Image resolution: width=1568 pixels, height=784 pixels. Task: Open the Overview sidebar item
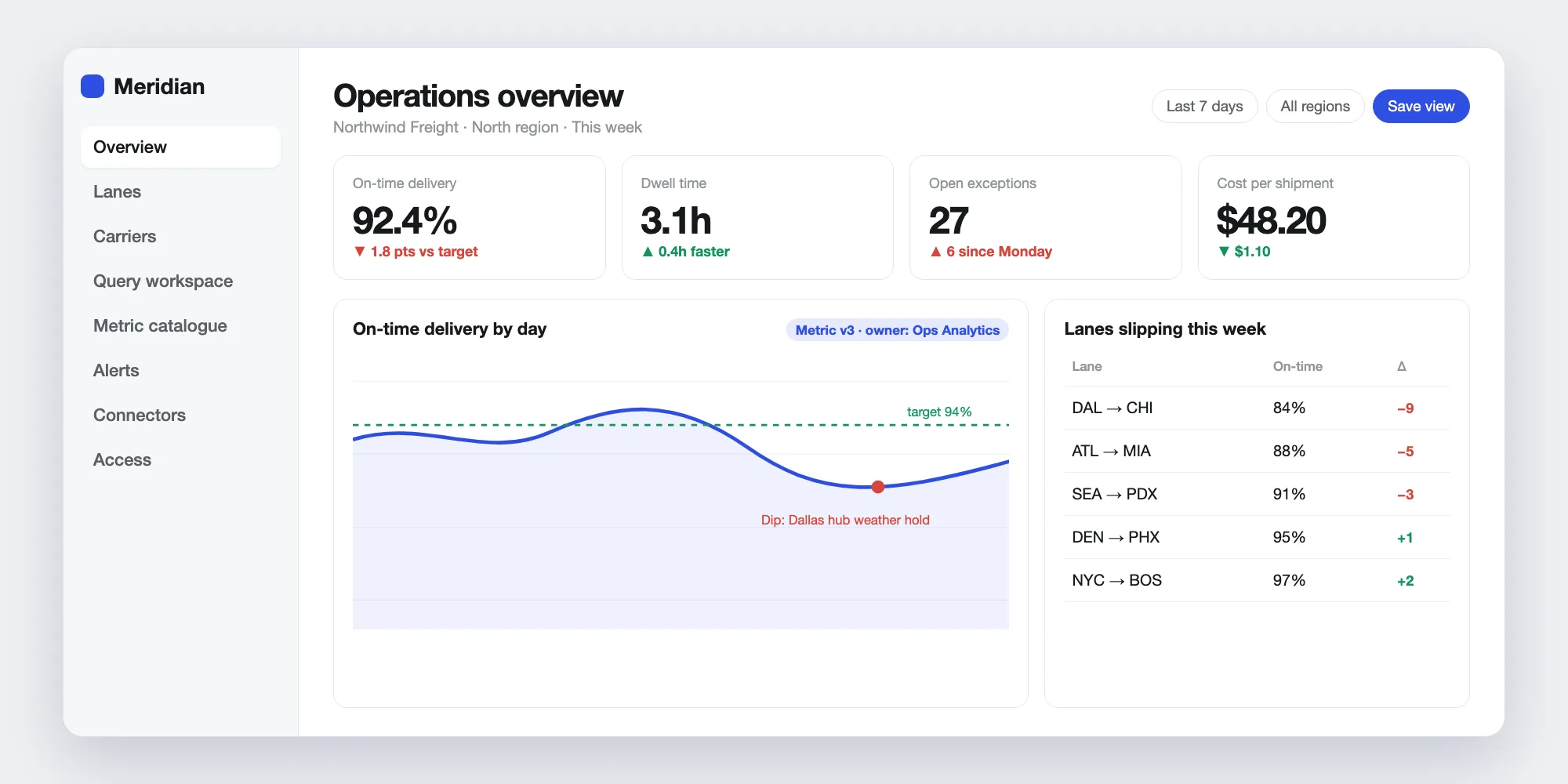pos(180,147)
